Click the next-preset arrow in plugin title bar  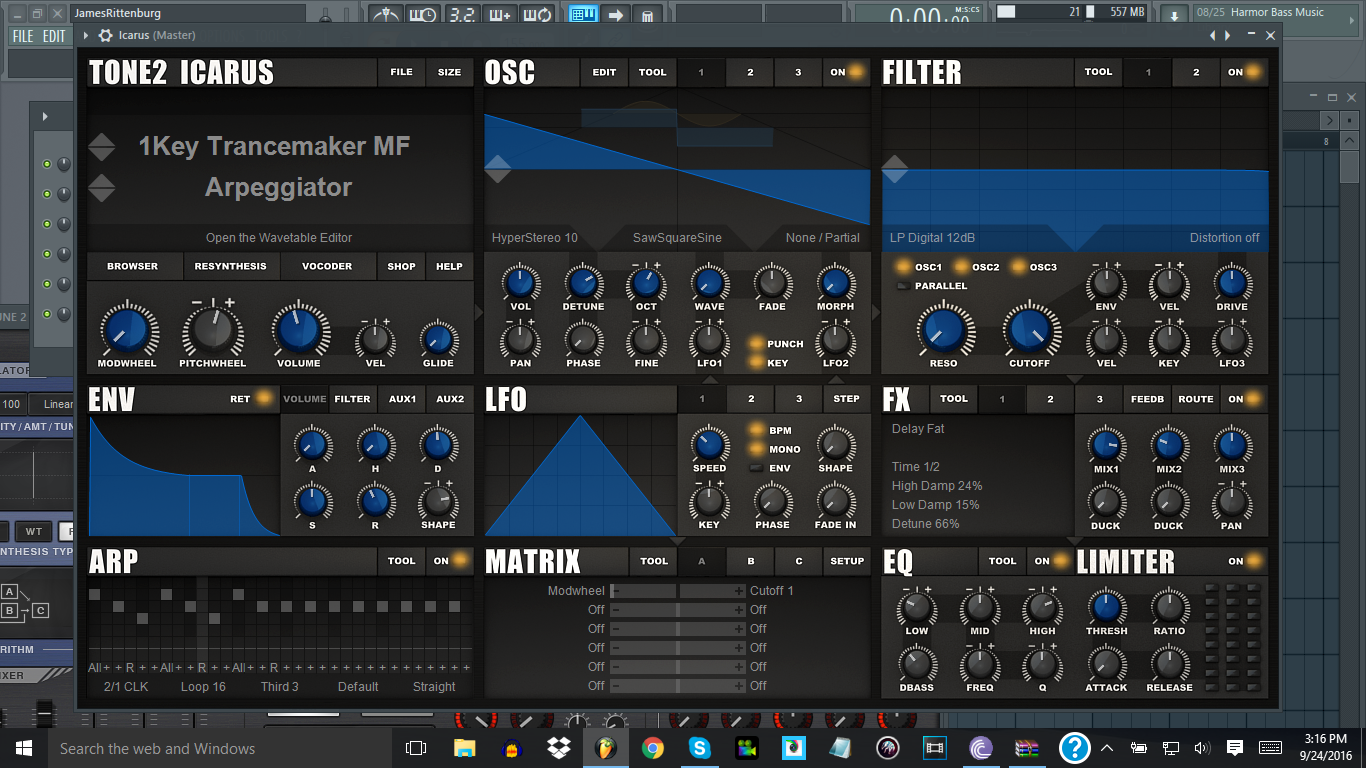coord(1228,35)
